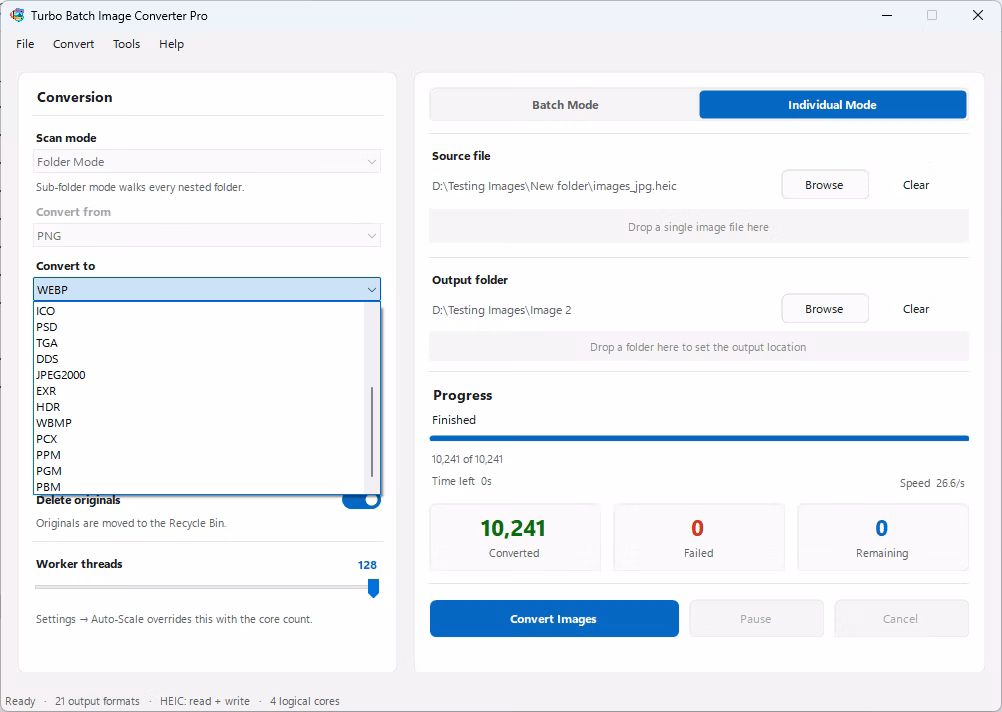Click the 0 Failed counter card

[x=698, y=537]
